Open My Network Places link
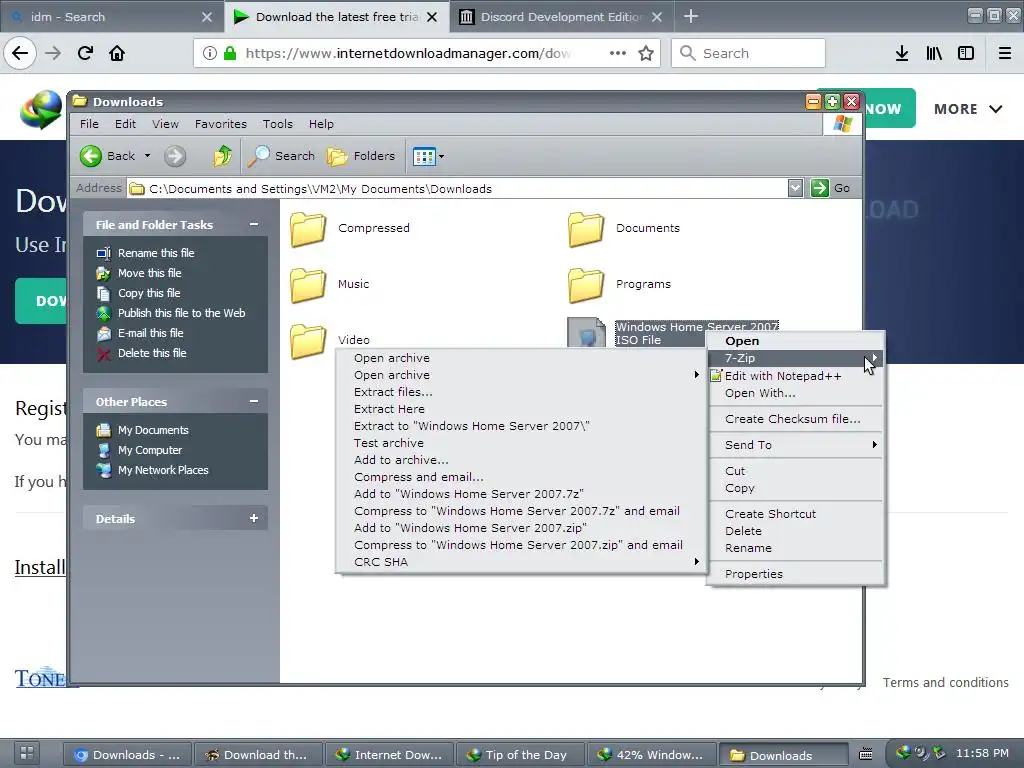Image resolution: width=1024 pixels, height=768 pixels. point(163,470)
